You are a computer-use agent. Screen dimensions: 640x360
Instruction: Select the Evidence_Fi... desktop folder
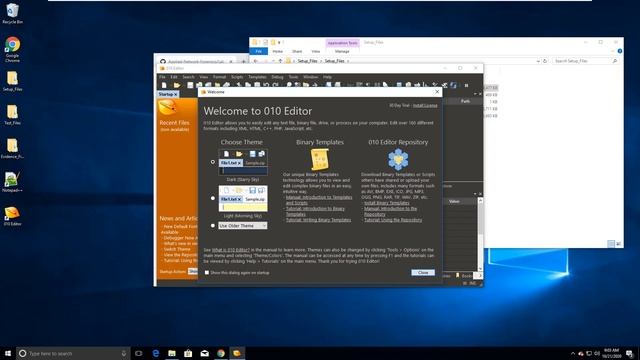tap(12, 148)
